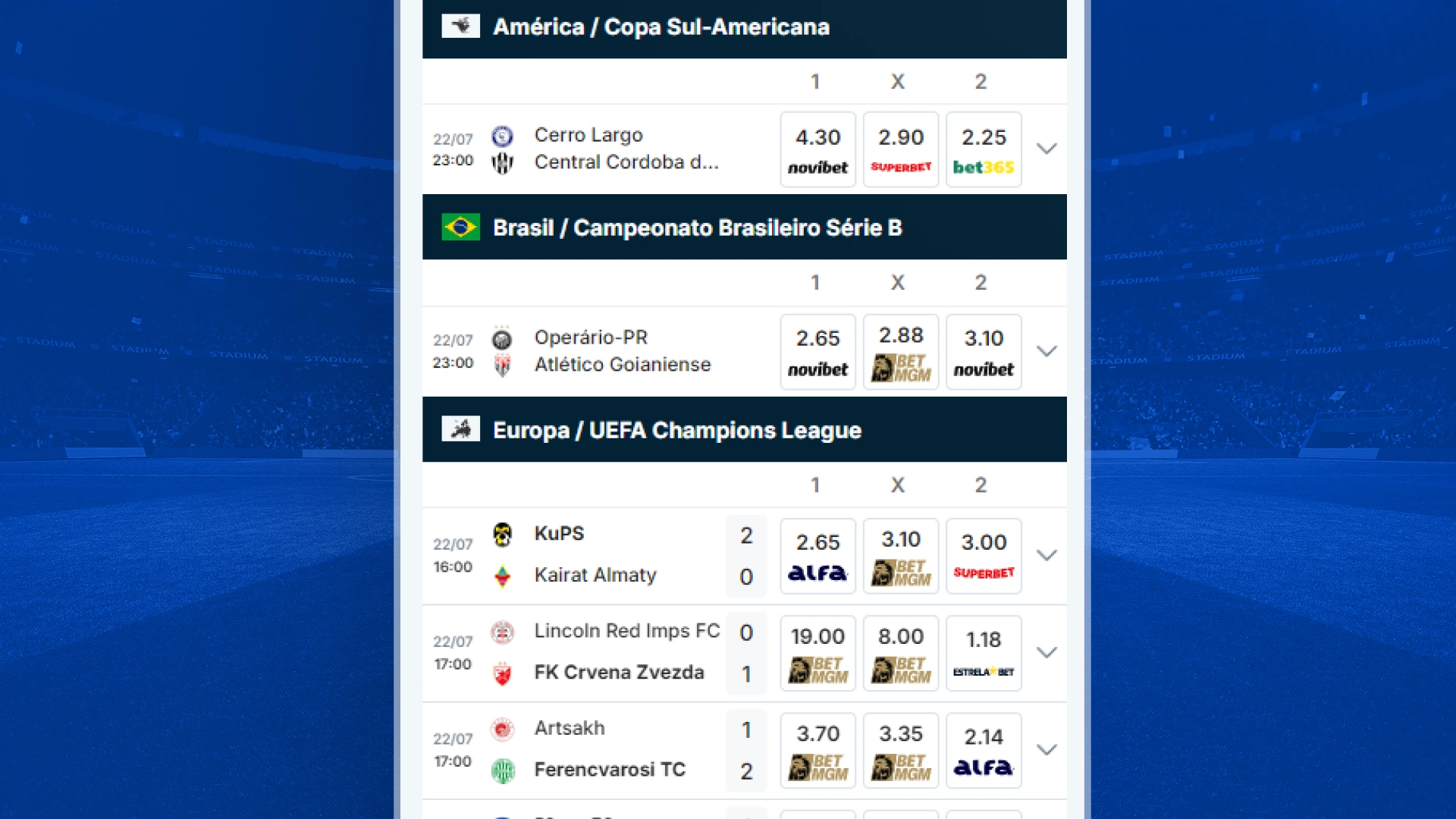Select the 4.30 novibet odds for Cerro Largo

[817, 149]
